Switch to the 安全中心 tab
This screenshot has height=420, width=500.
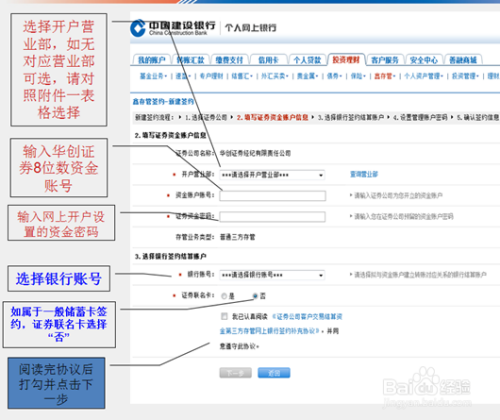pos(424,60)
